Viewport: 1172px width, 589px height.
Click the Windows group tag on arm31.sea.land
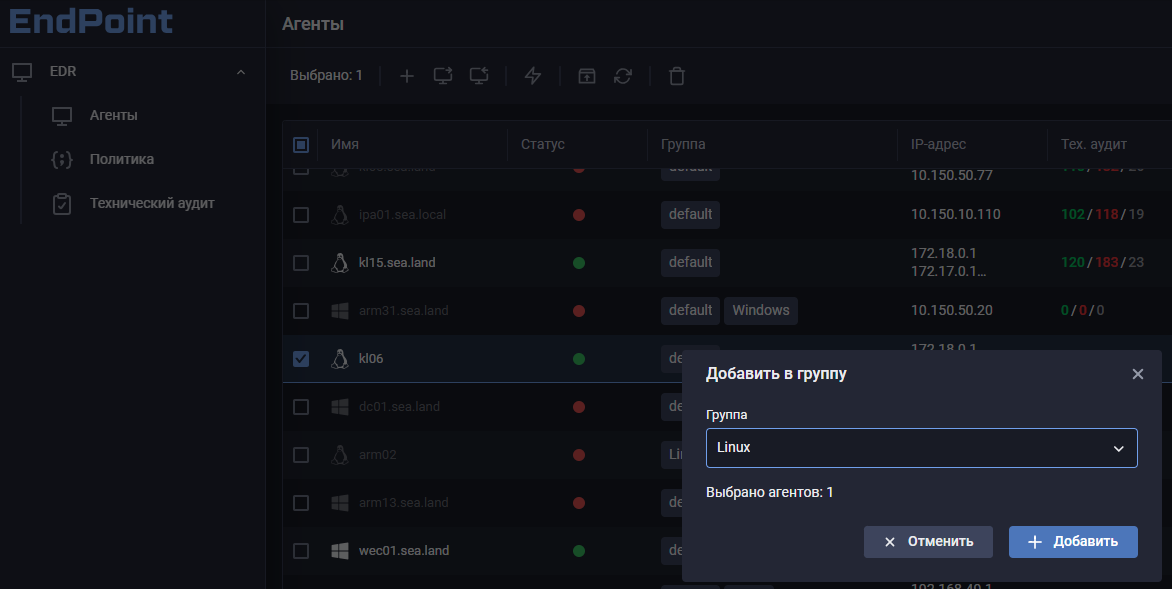pos(760,311)
